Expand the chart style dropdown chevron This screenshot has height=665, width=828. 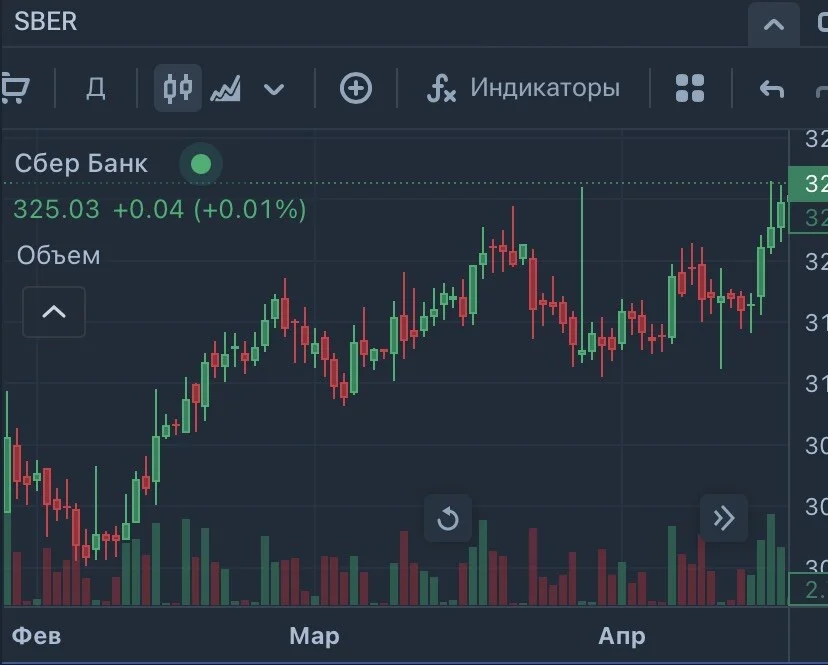(274, 89)
